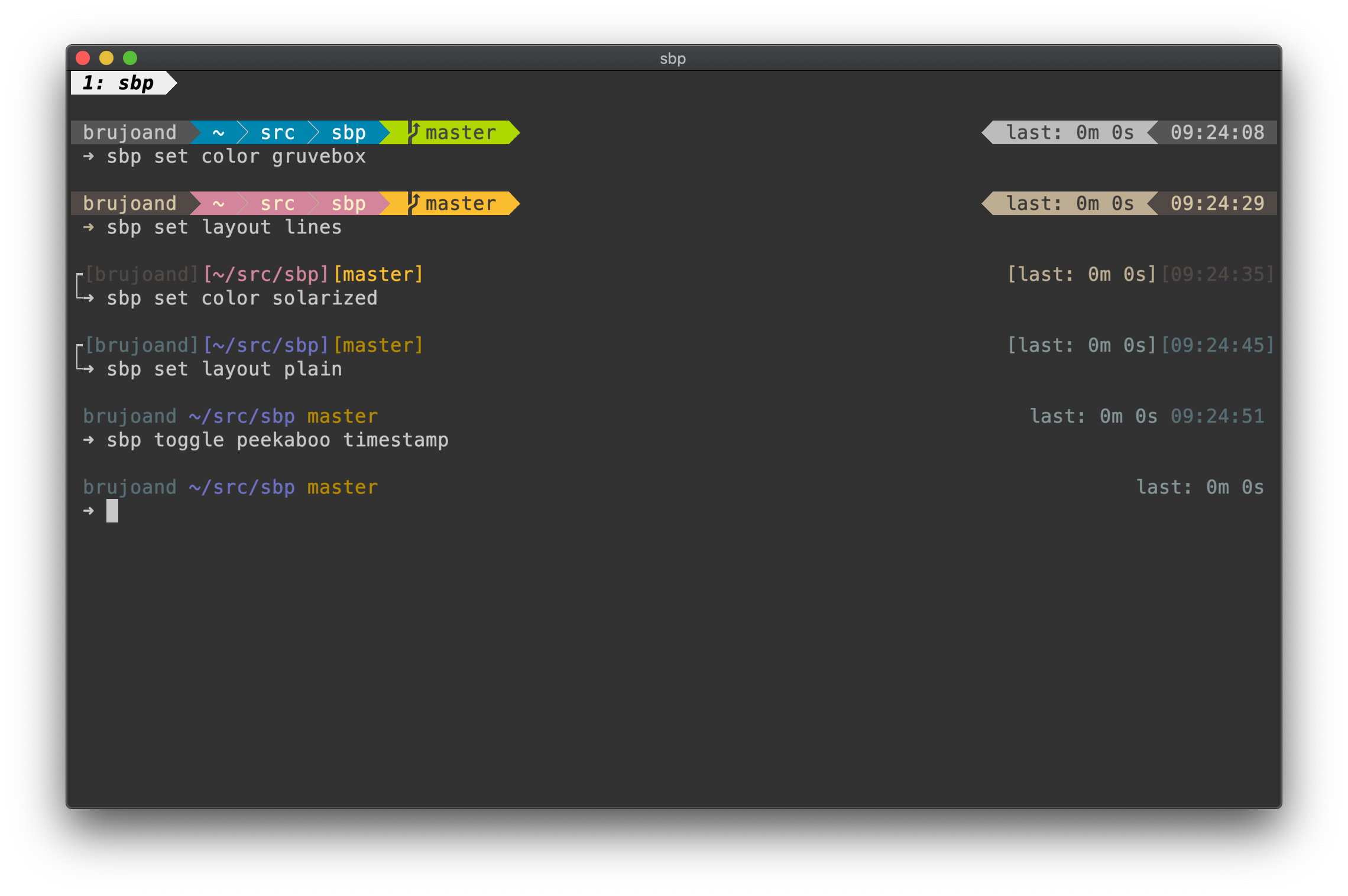Click the yellow '[master]' in solarized prompt
Viewport: 1348px width, 896px height.
pos(378,345)
